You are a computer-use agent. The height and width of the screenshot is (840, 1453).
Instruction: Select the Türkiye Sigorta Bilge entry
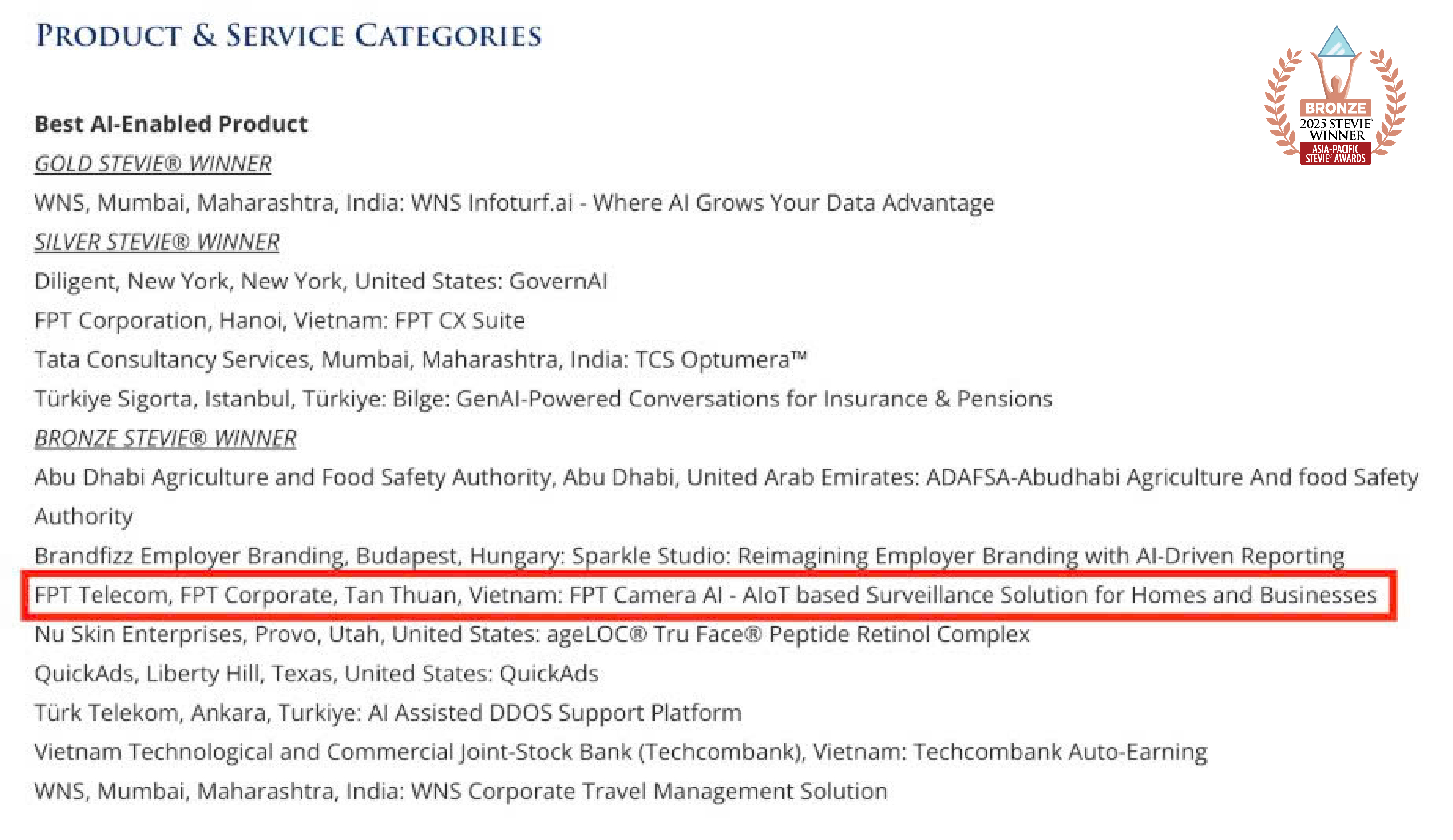[x=543, y=399]
